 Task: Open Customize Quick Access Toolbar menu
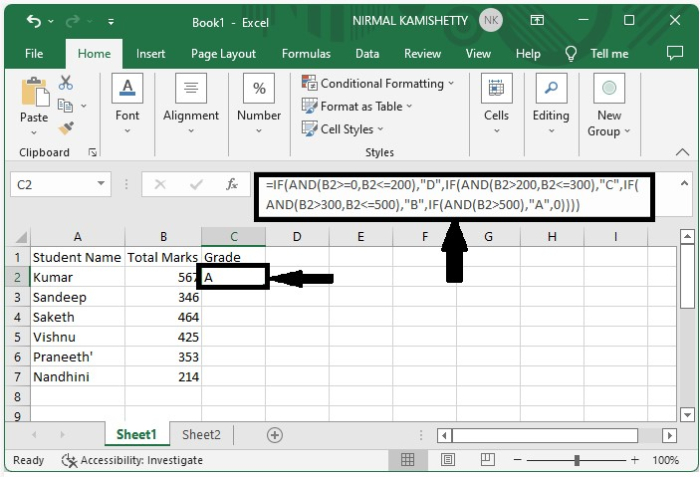111,21
